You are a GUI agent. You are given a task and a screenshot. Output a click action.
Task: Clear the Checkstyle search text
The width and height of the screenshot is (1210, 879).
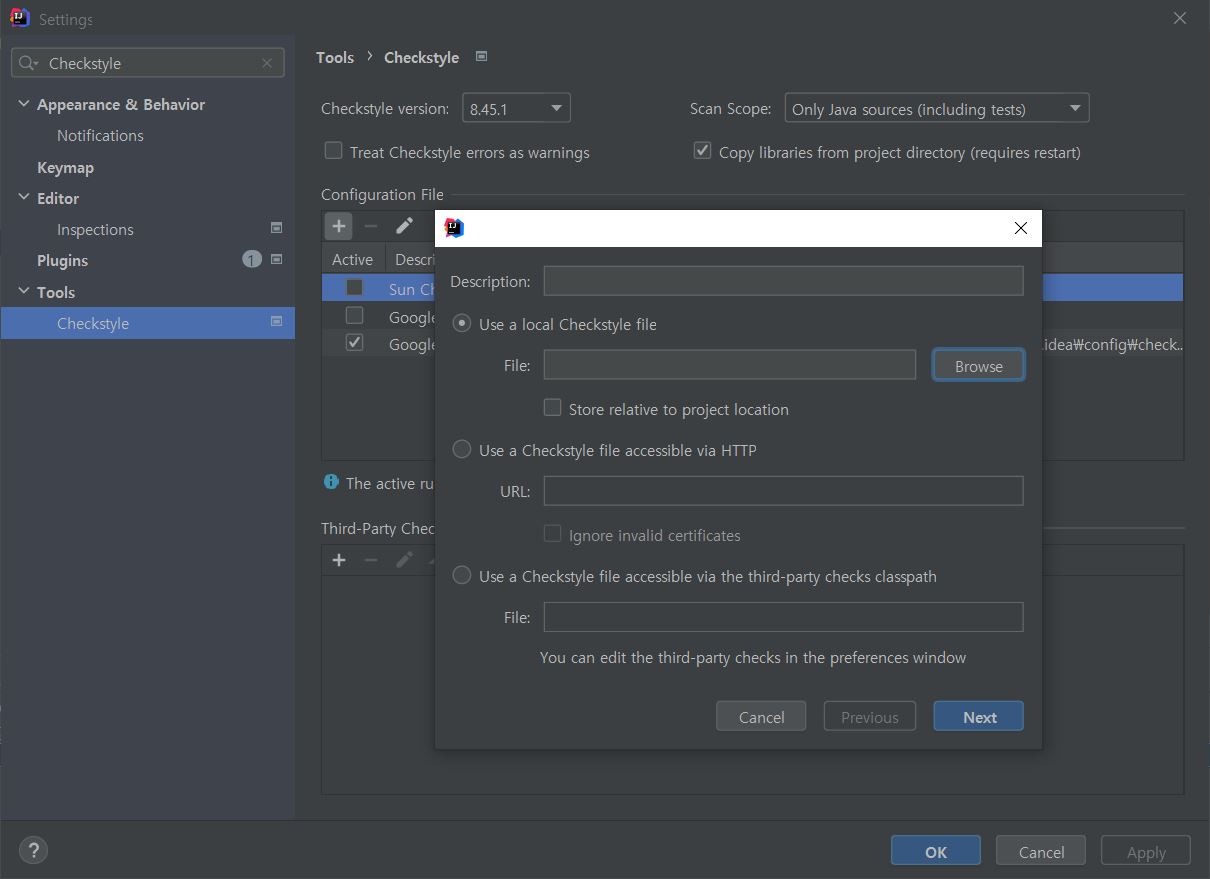tap(267, 63)
